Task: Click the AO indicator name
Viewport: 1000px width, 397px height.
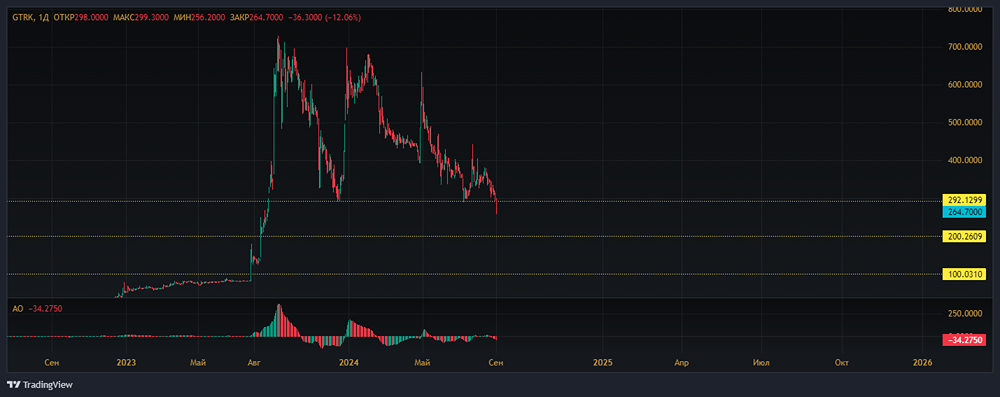Action: click(17, 308)
